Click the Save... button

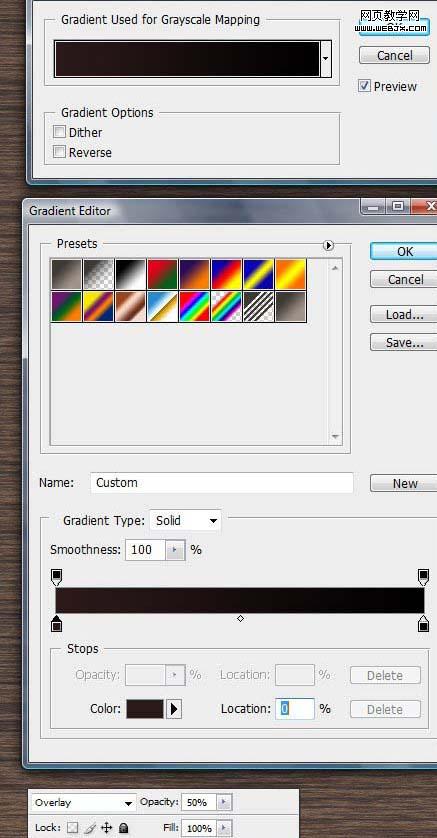coord(404,343)
